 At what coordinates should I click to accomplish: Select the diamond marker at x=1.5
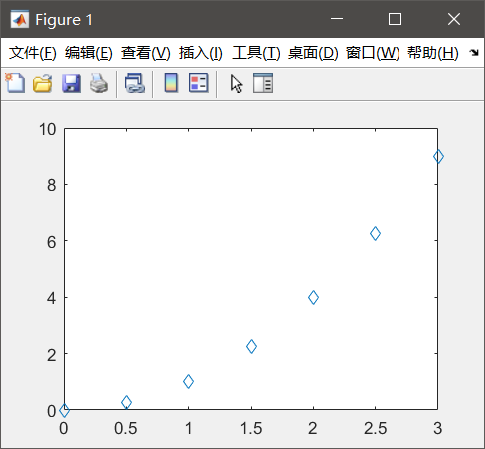click(x=251, y=346)
